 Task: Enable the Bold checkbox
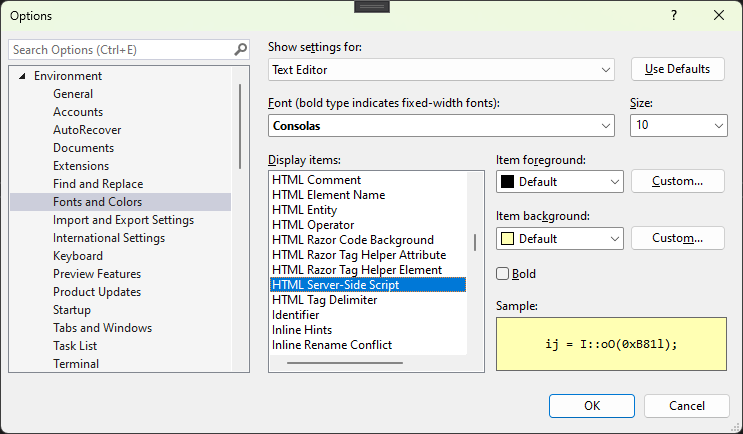pyautogui.click(x=503, y=274)
